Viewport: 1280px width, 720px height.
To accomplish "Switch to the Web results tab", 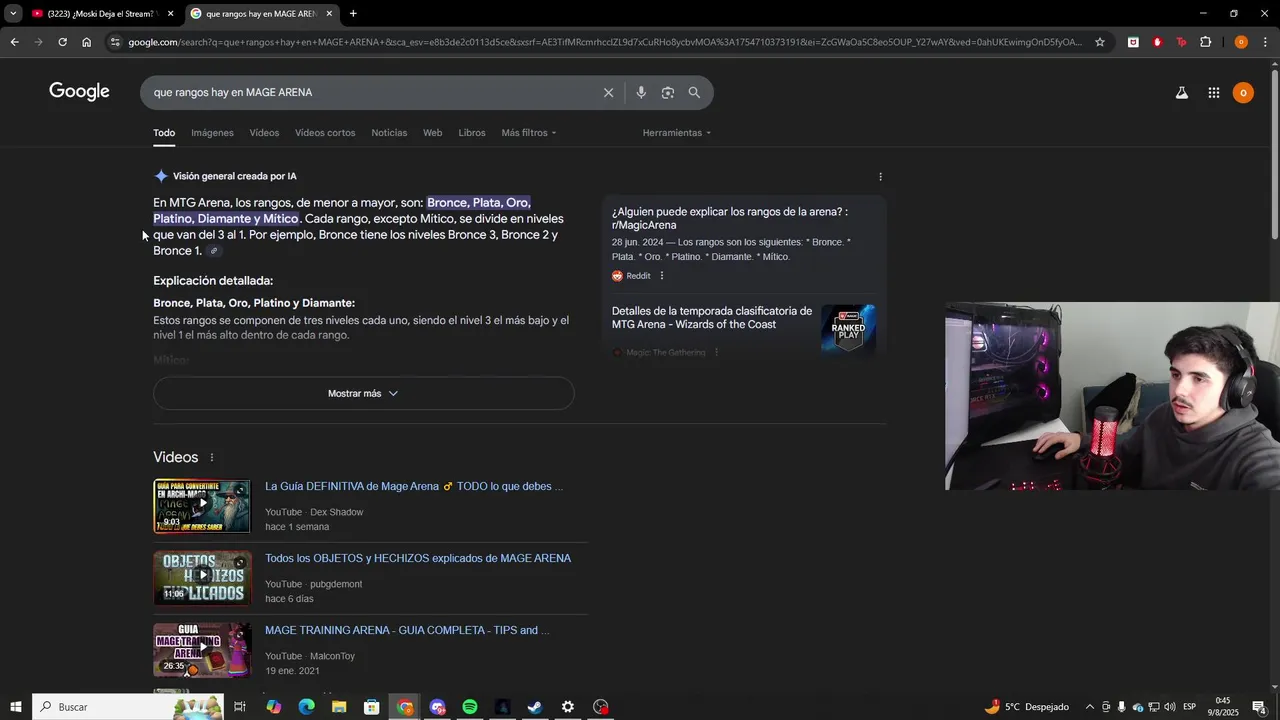I will coord(432,133).
